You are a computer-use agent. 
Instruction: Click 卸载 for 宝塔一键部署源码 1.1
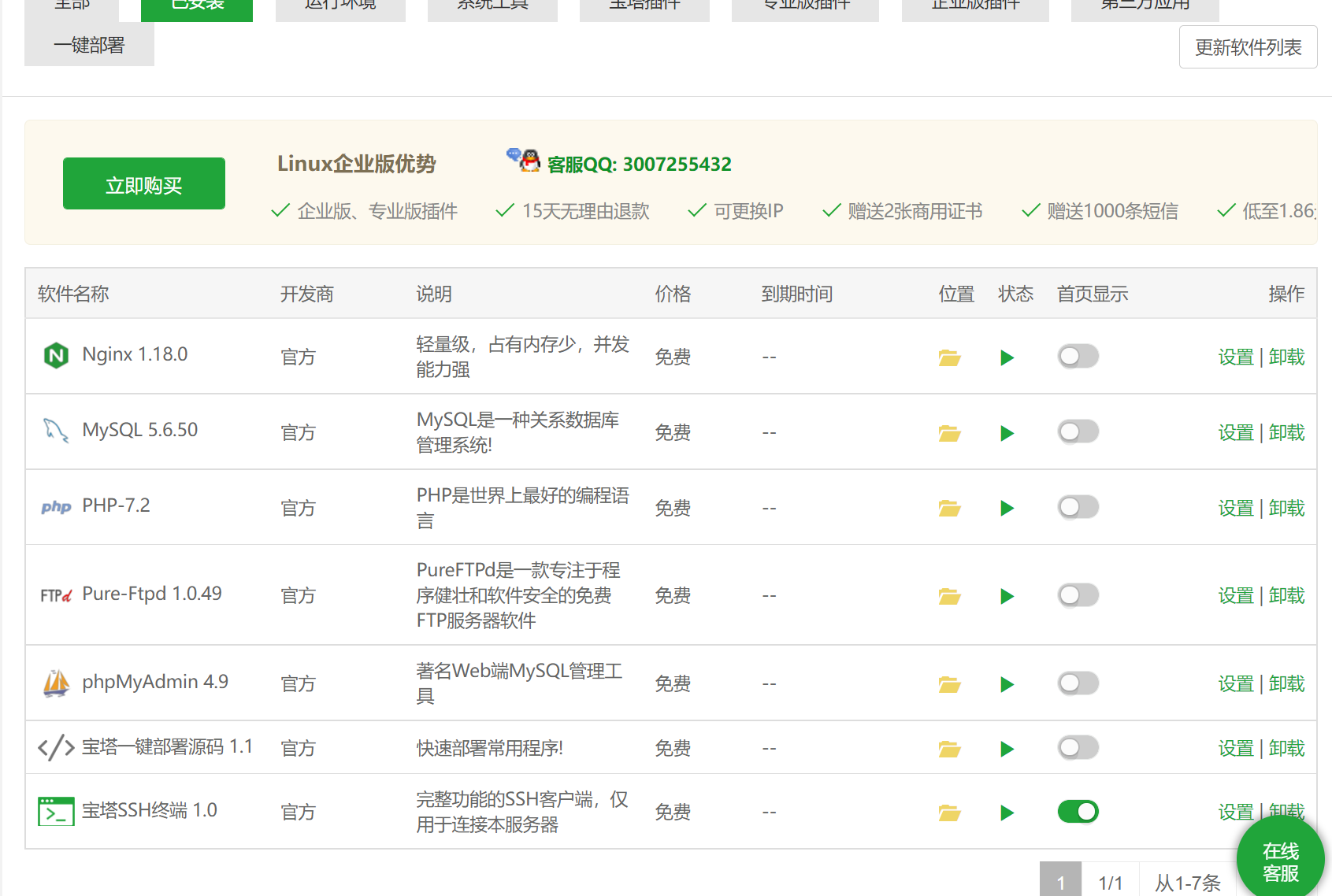(1287, 749)
